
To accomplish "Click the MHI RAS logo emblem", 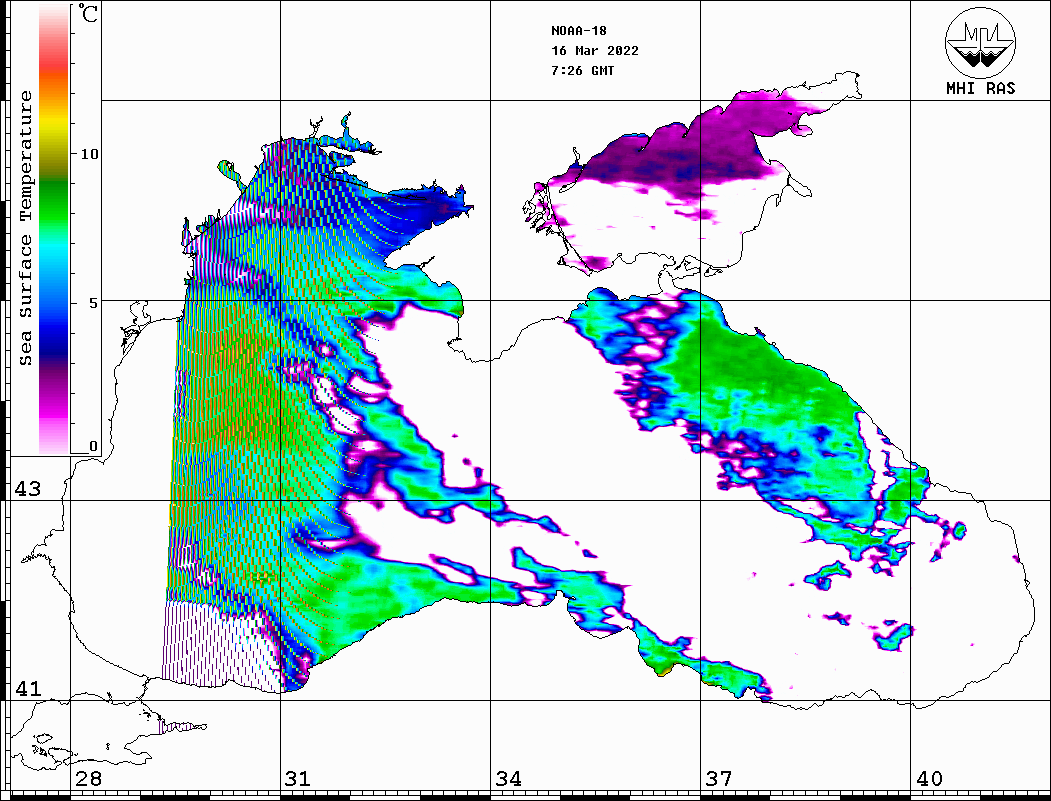I will (980, 42).
